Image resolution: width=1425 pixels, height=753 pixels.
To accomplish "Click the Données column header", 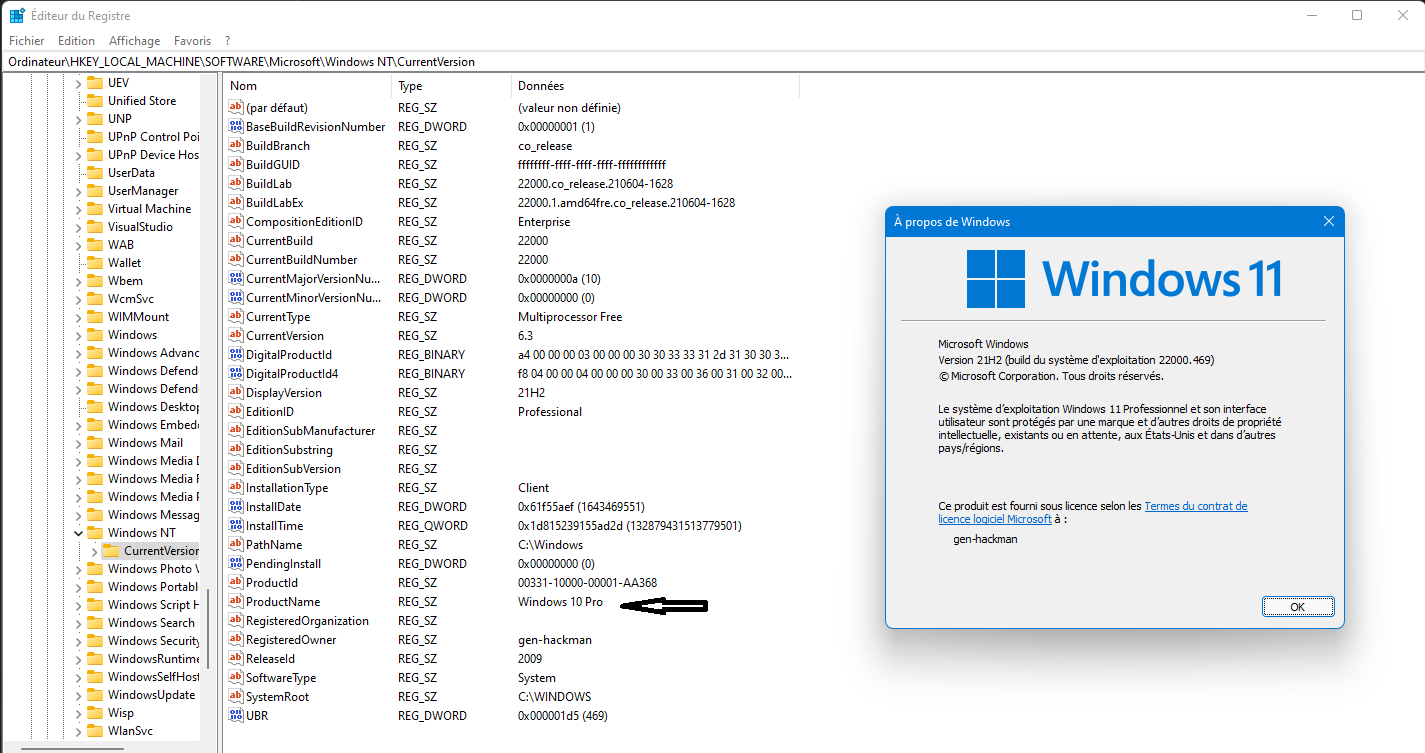I will point(655,86).
